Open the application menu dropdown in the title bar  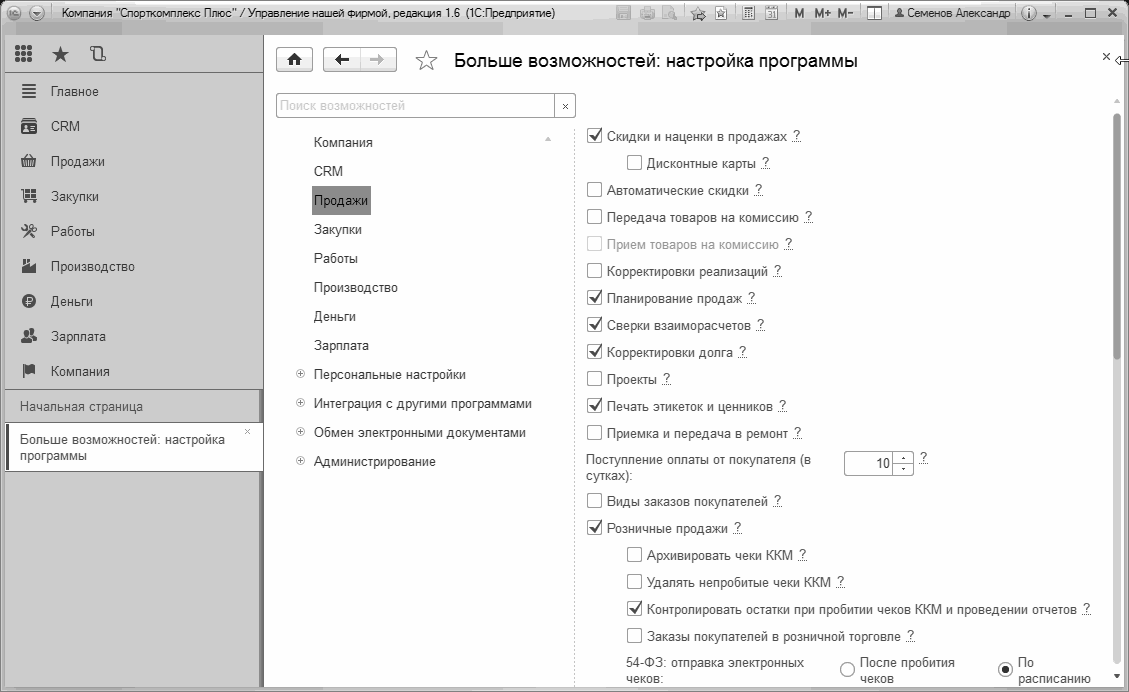[36, 13]
